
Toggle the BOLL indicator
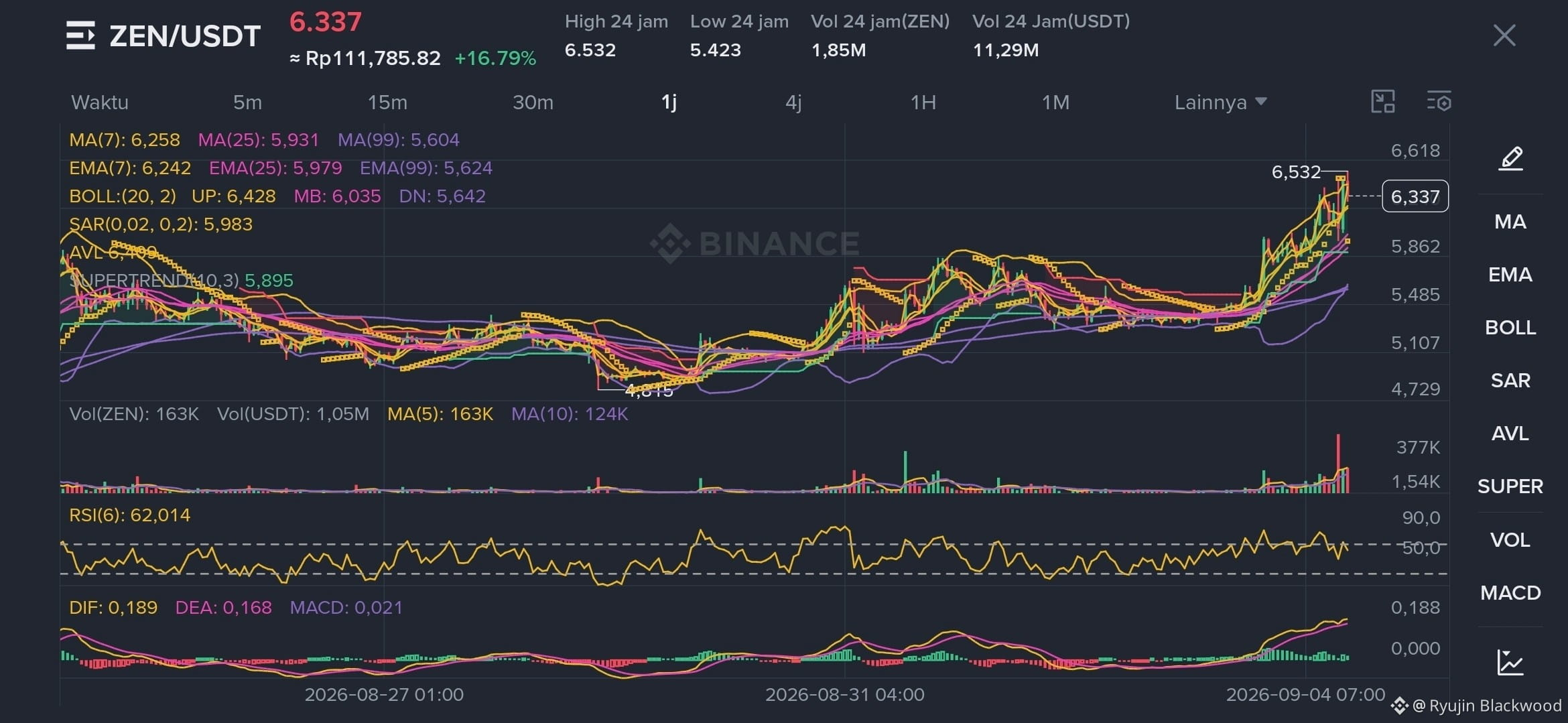pos(1510,328)
